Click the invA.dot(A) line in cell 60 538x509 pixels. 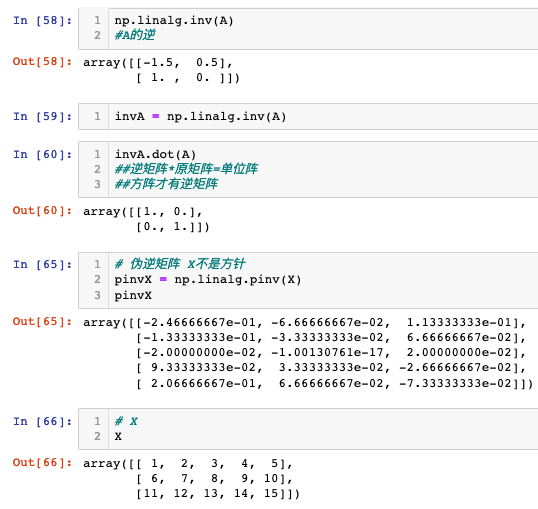(155, 154)
